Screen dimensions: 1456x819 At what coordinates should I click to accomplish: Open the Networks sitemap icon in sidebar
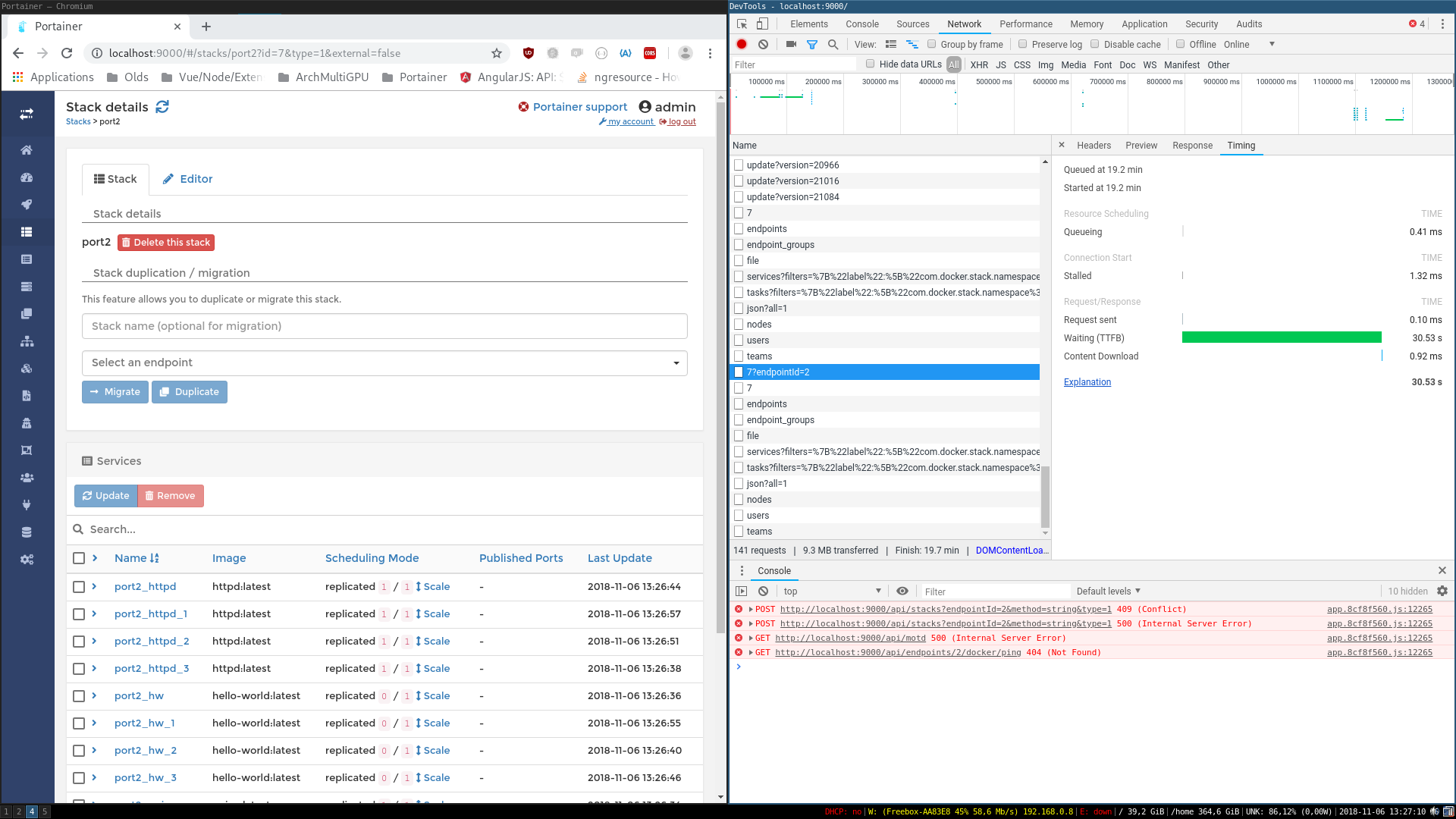27,342
